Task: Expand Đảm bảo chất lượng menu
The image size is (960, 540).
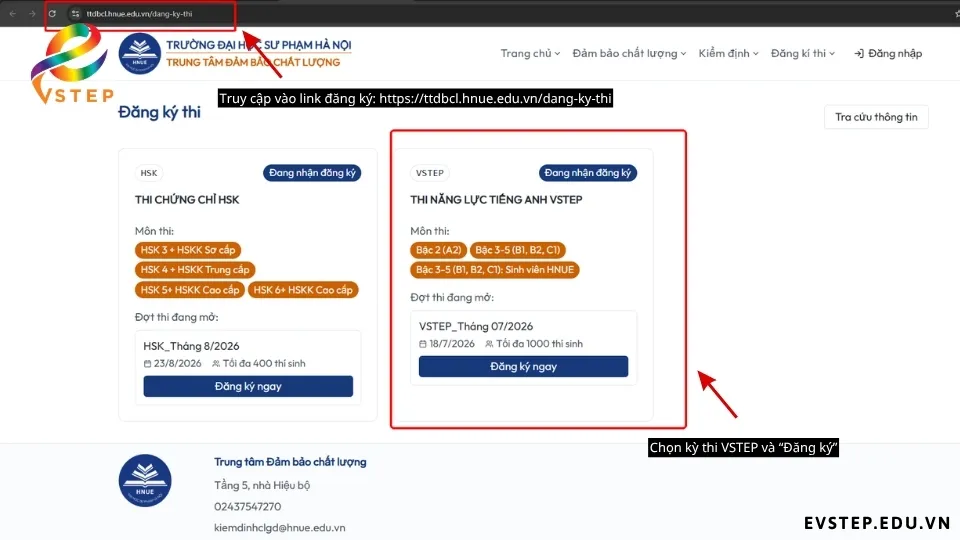Action: pyautogui.click(x=629, y=53)
